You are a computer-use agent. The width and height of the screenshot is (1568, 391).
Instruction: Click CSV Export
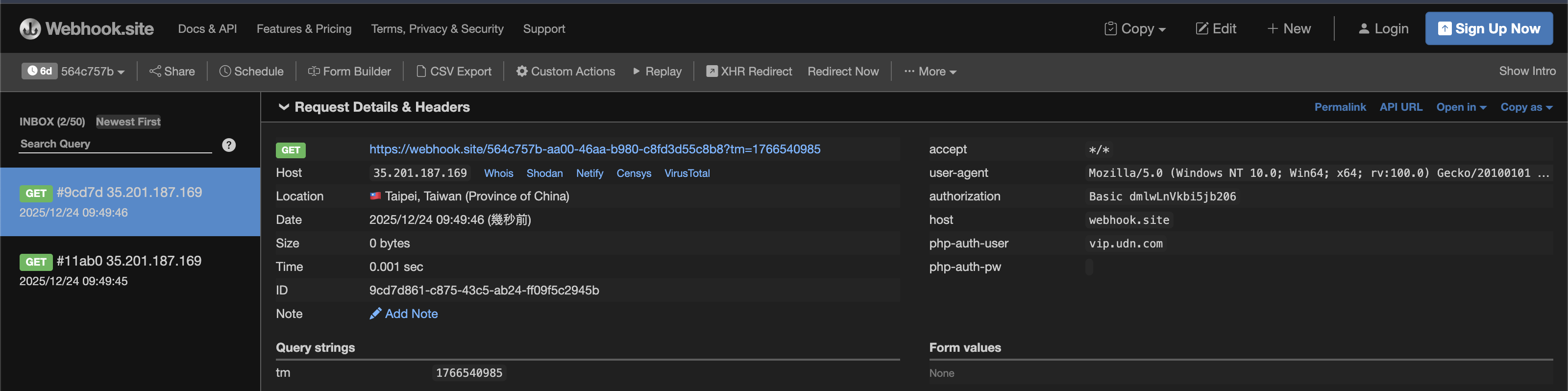(453, 71)
